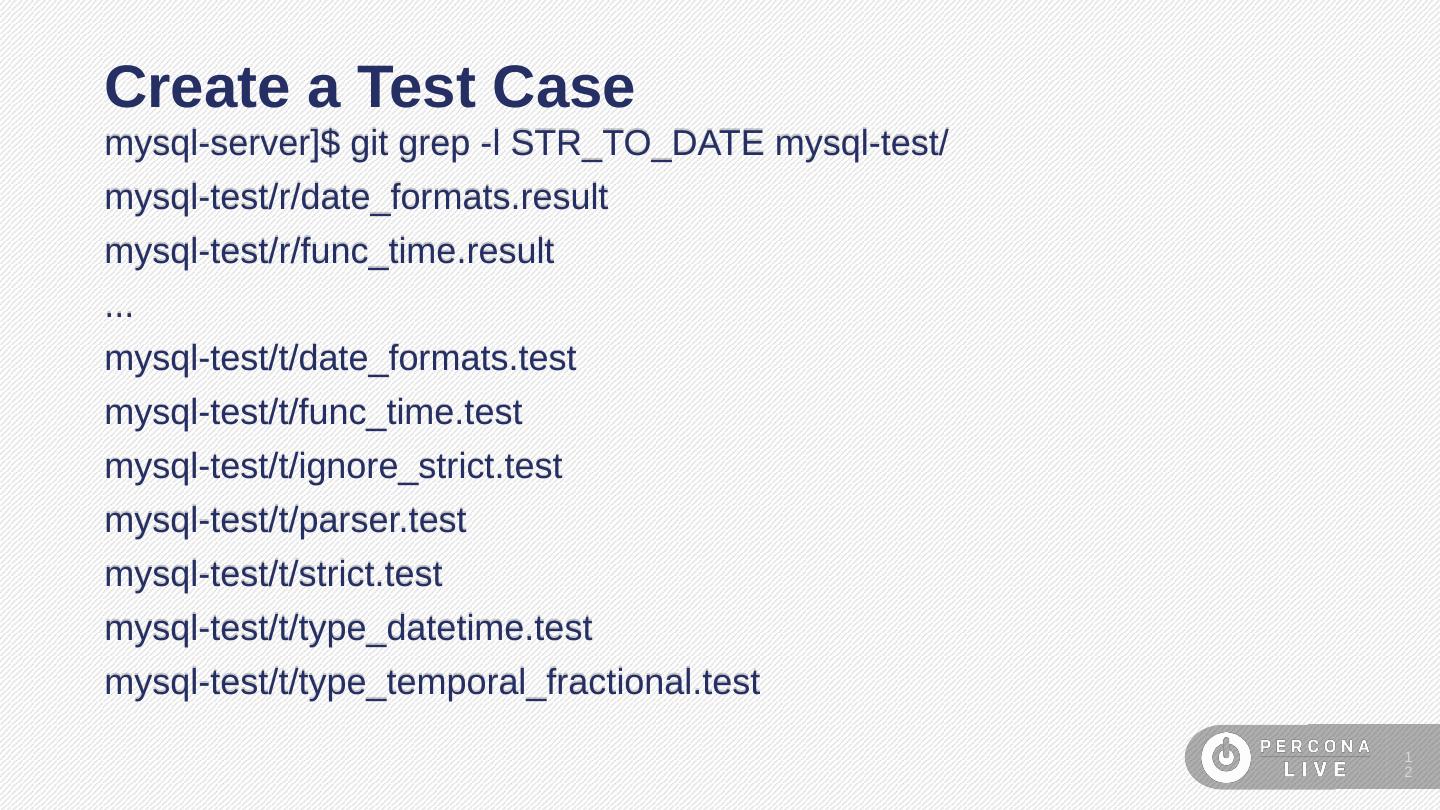Click the git grep command line
Screen dimensions: 1440x810
[x=526, y=144]
